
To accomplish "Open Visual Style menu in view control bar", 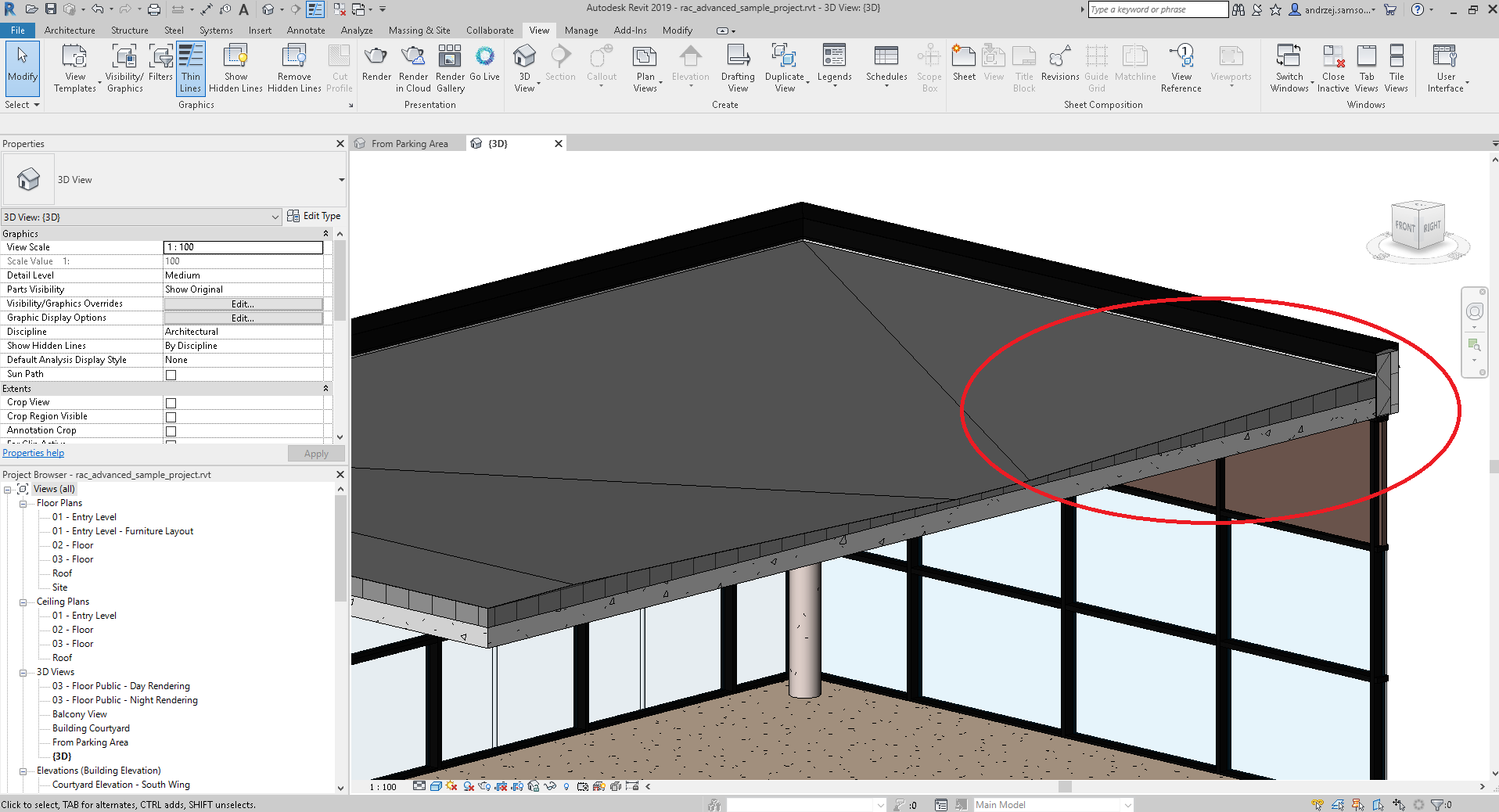I will pyautogui.click(x=436, y=786).
